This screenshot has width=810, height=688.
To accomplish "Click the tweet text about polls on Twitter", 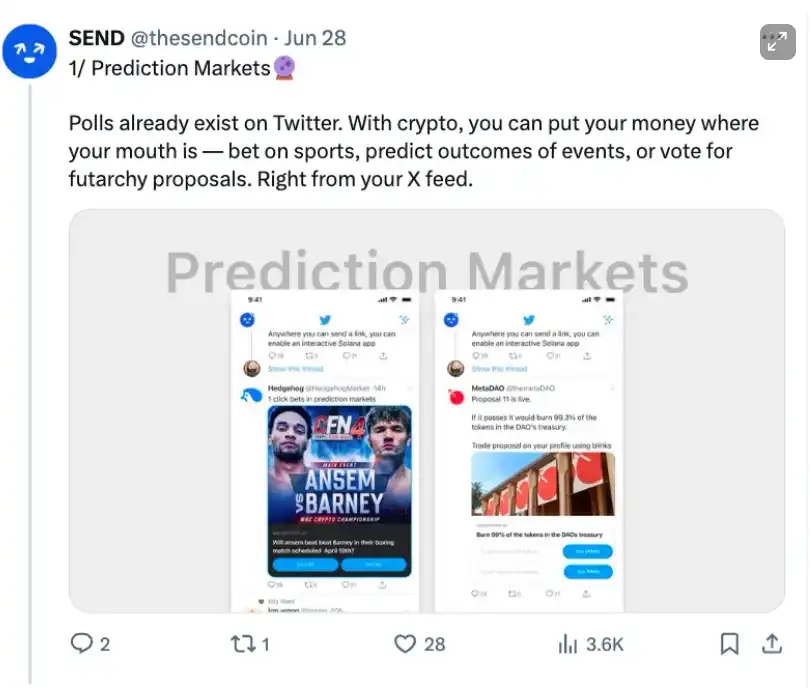I will [x=413, y=152].
